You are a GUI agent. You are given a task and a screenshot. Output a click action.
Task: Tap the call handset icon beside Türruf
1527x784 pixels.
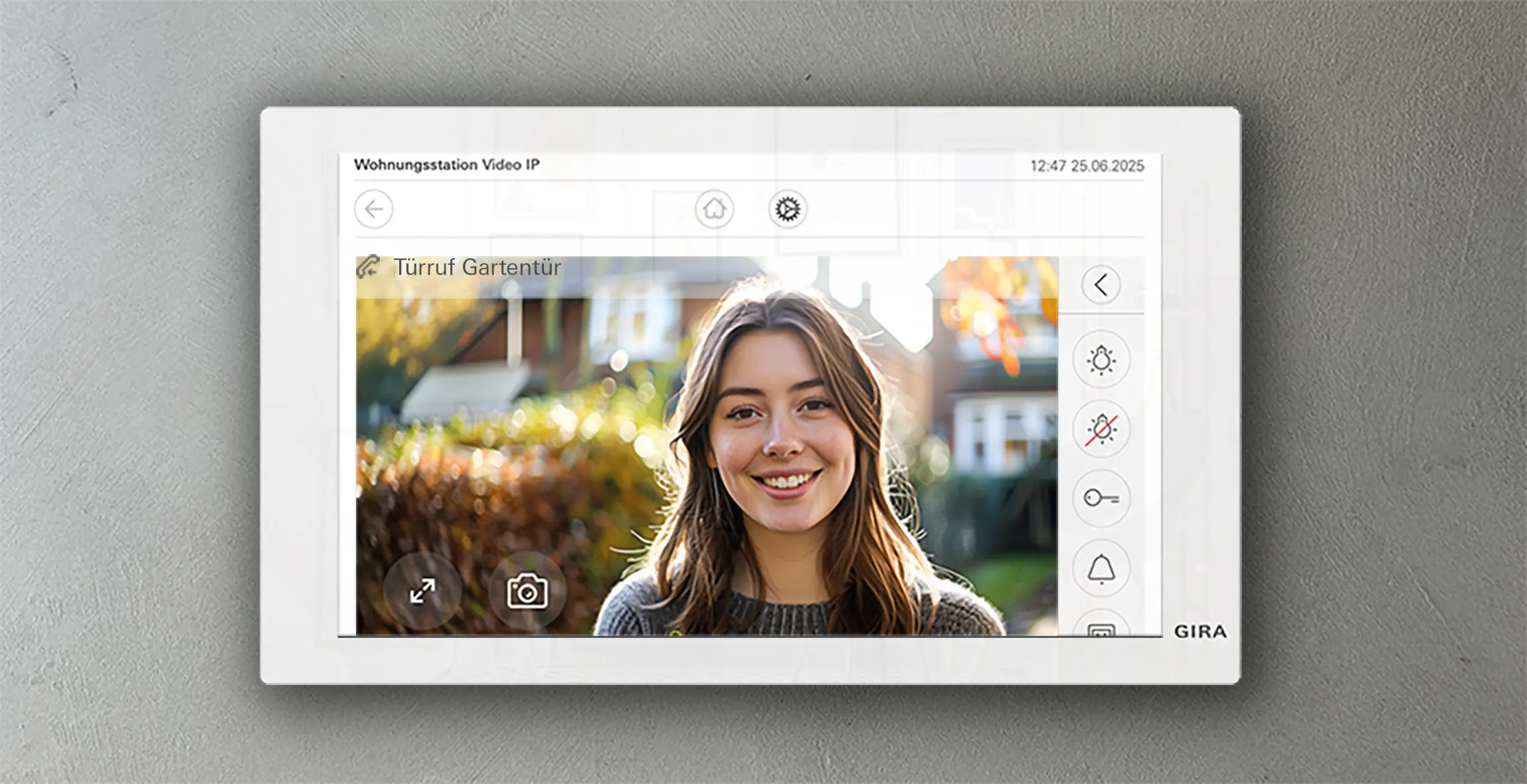click(x=369, y=267)
